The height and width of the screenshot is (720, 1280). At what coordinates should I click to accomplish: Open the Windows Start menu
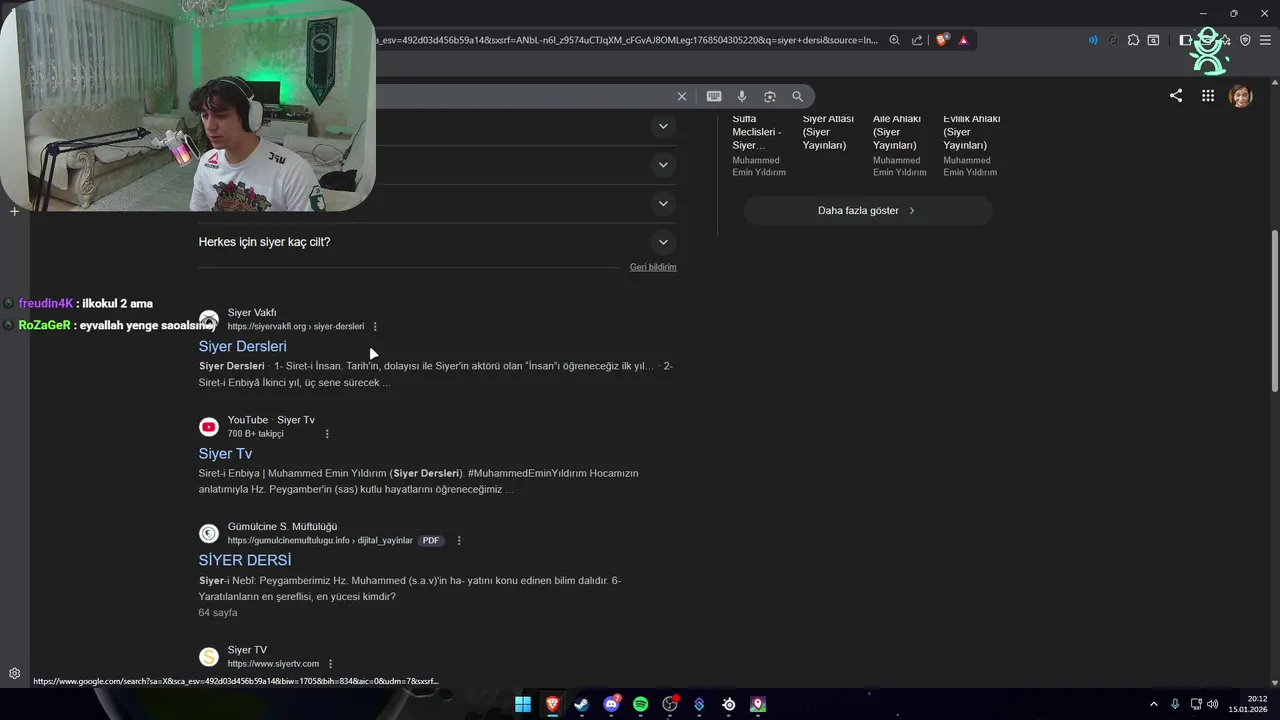[523, 704]
